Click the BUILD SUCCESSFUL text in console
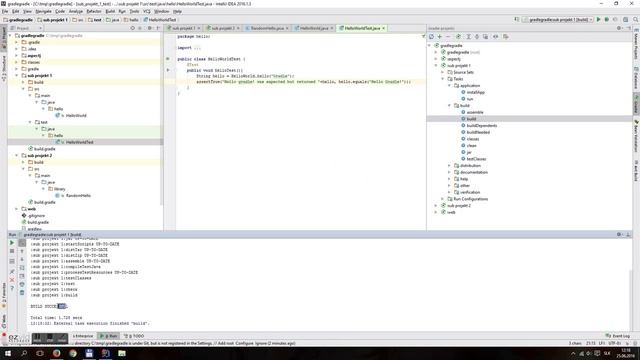 (48, 306)
